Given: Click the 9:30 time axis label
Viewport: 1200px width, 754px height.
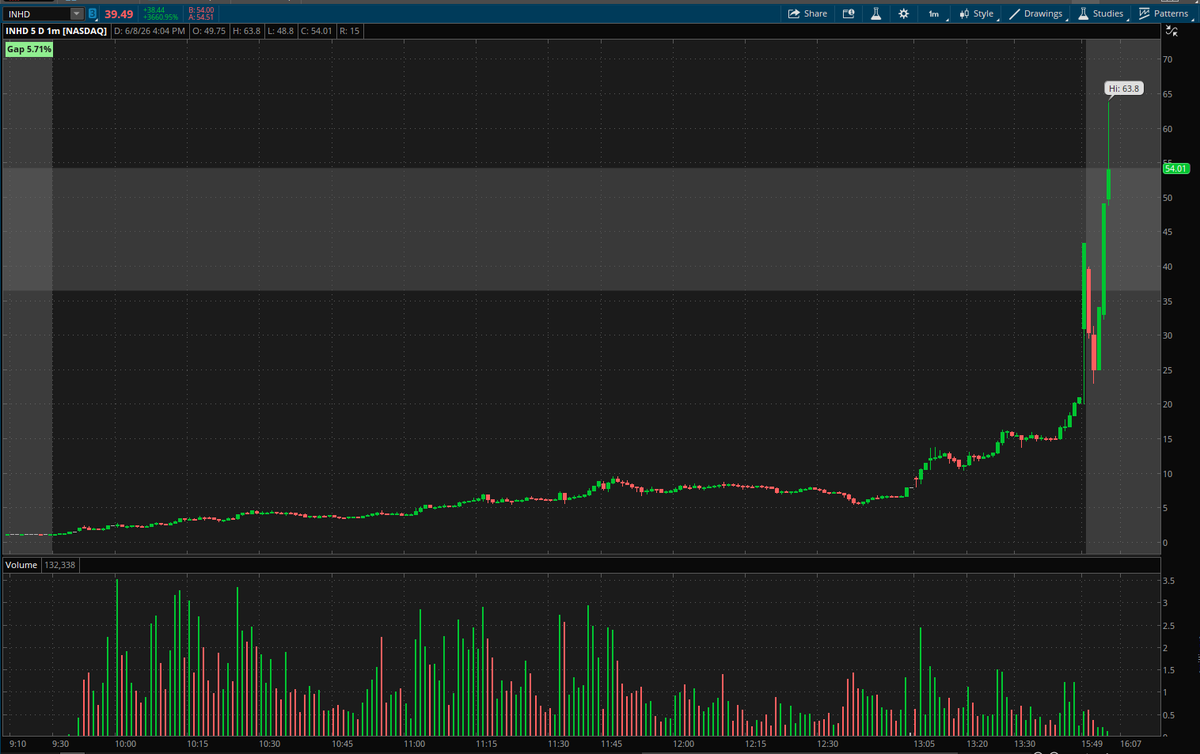Looking at the screenshot, I should pyautogui.click(x=62, y=744).
